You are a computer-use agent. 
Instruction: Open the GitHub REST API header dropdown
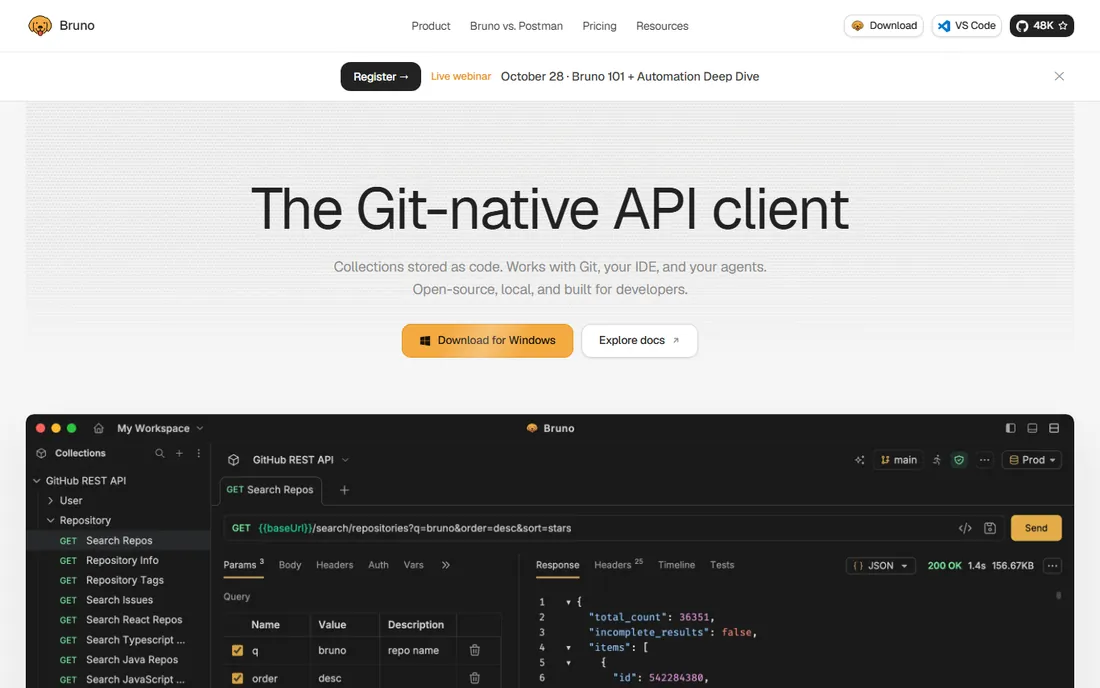coord(345,460)
